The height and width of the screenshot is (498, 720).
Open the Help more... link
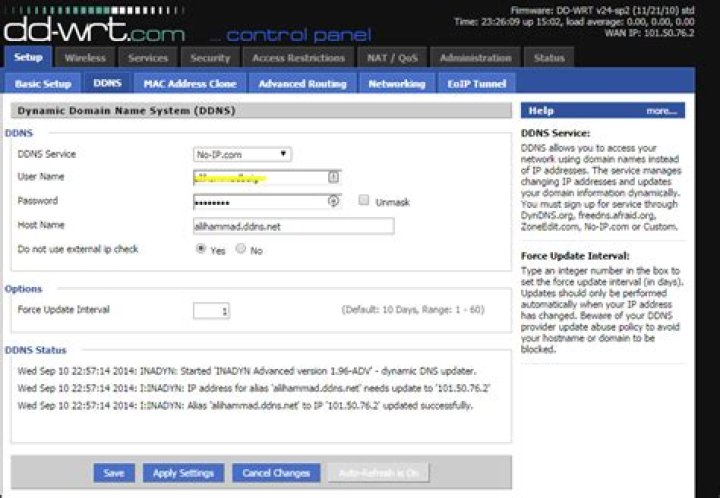[661, 111]
